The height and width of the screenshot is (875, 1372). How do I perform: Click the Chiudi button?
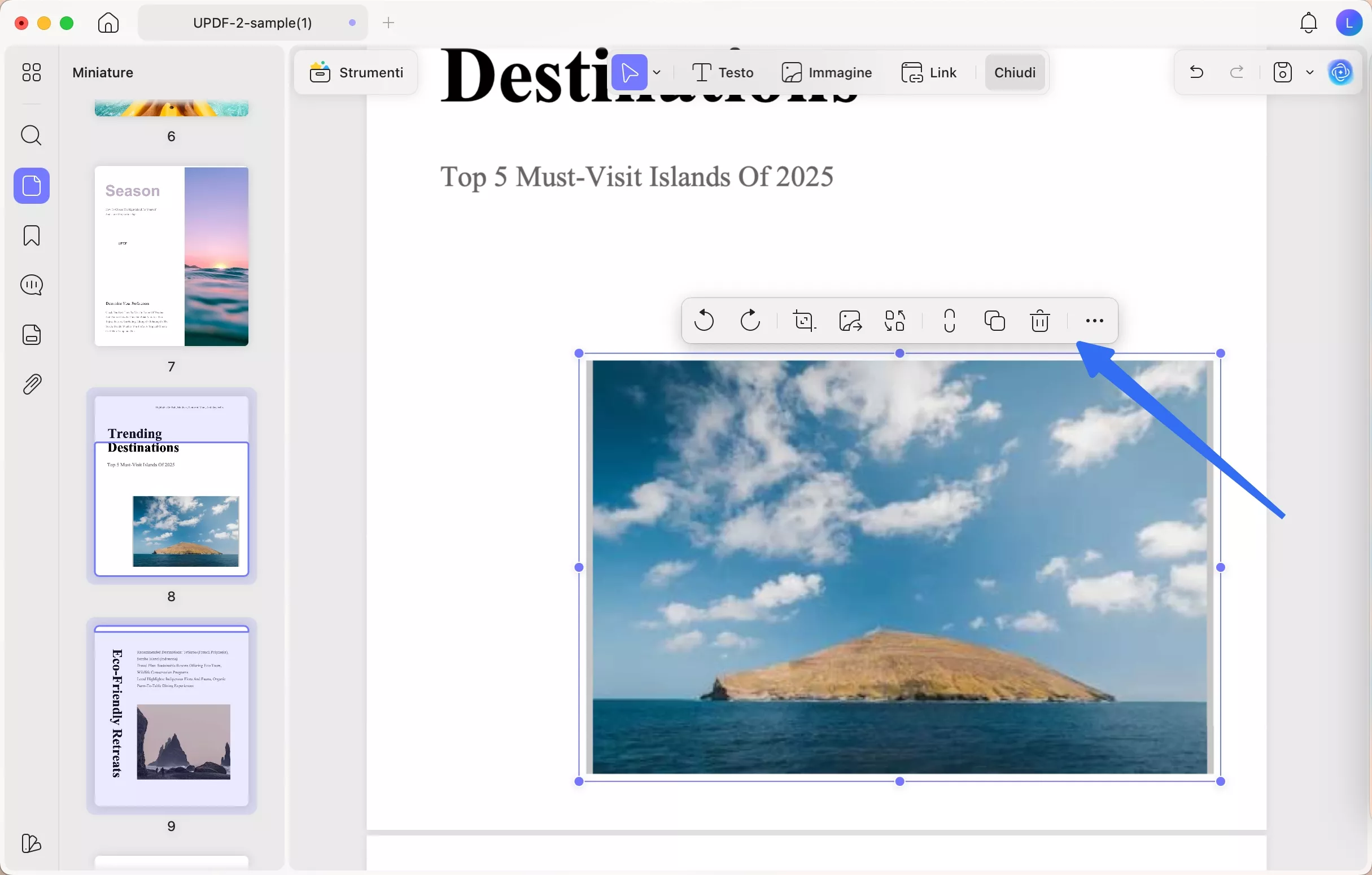point(1014,72)
